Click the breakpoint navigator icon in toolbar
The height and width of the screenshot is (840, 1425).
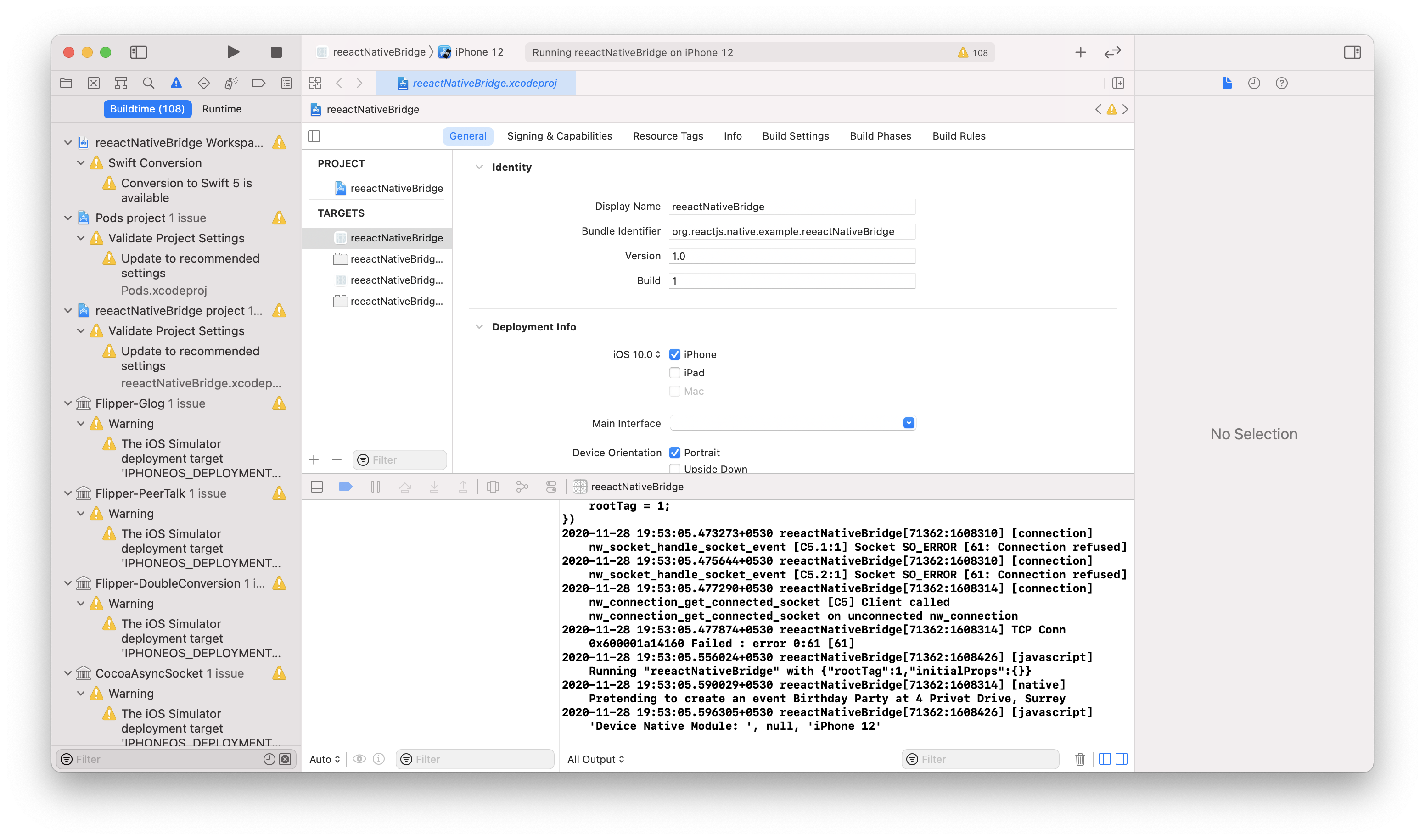coord(257,83)
